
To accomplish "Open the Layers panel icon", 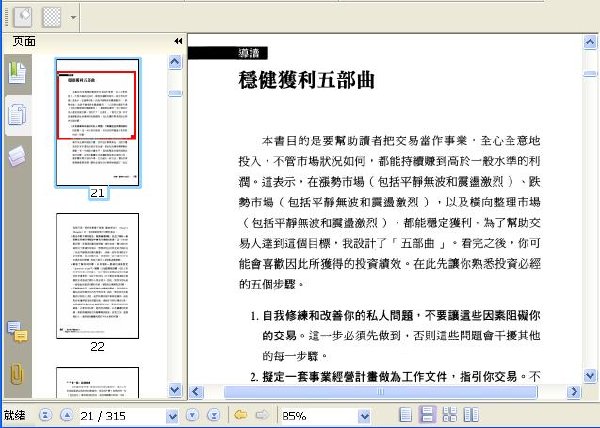I will 18,156.
